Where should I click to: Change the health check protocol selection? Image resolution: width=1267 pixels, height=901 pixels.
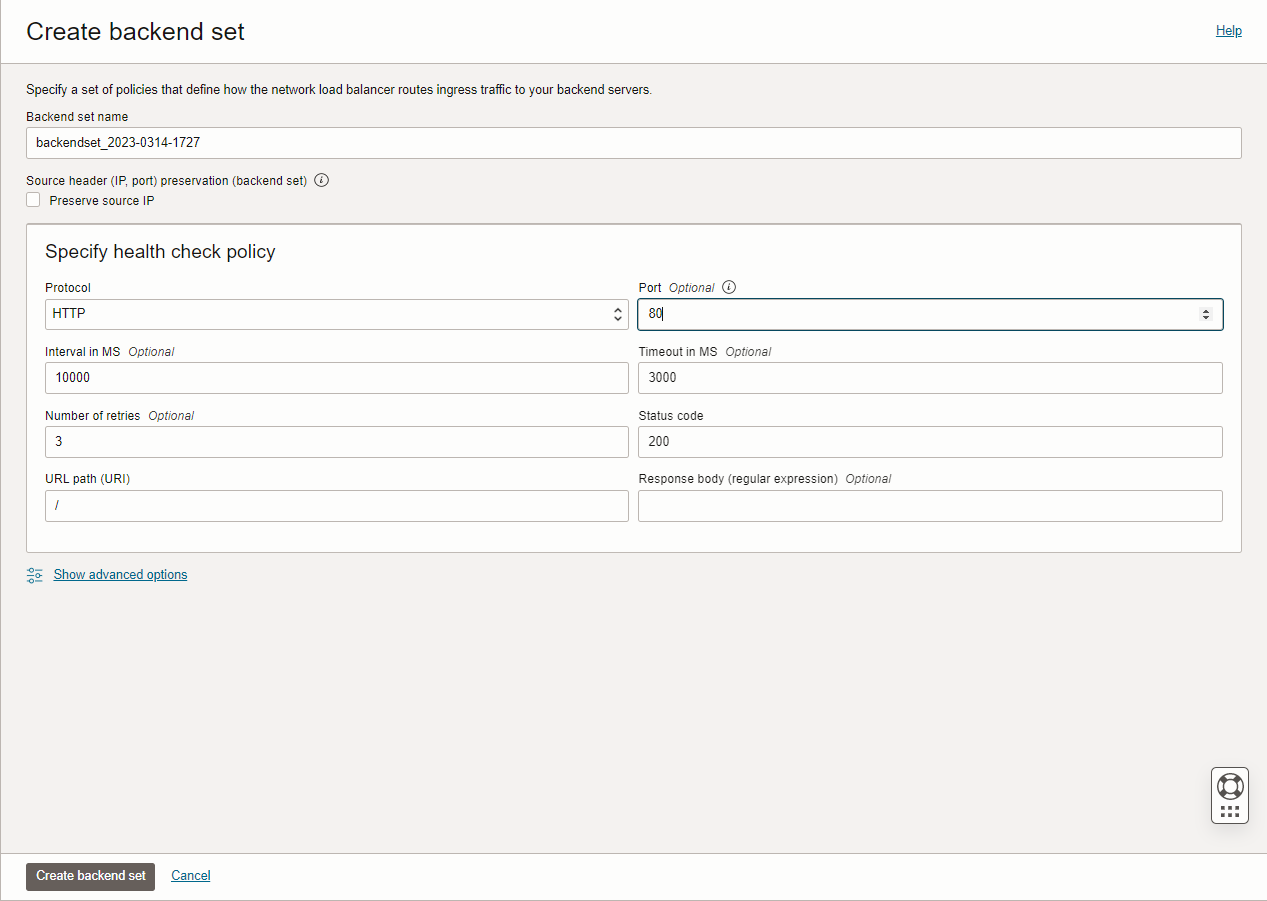(x=337, y=314)
